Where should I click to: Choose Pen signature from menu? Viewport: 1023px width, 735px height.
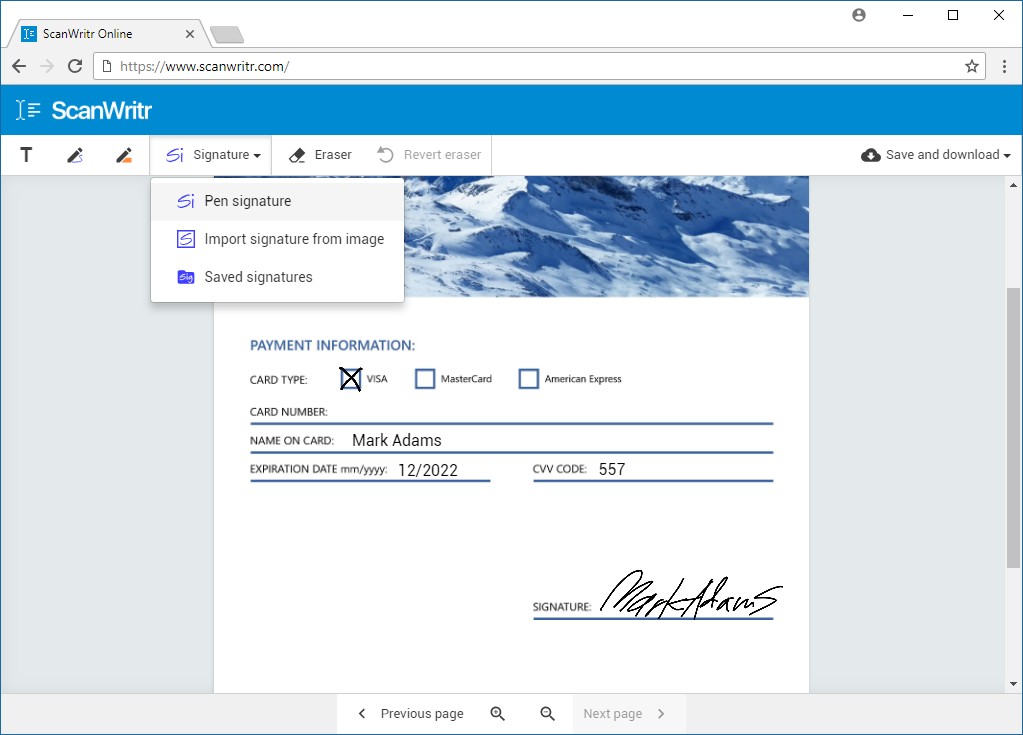248,201
